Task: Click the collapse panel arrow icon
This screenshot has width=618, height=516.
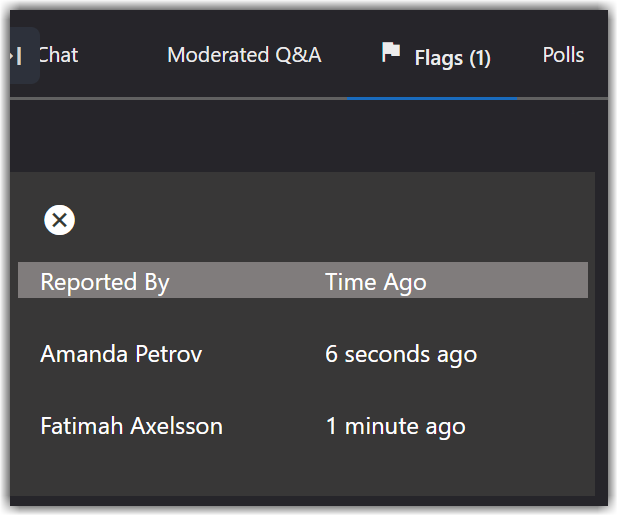Action: coord(18,55)
